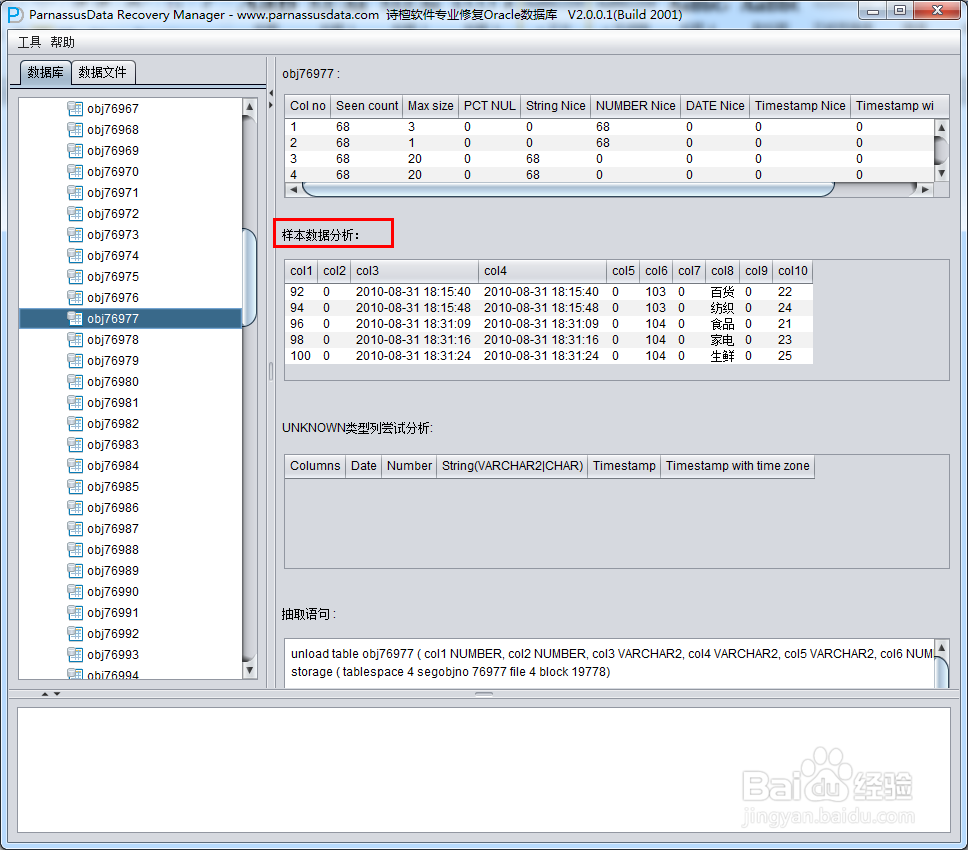This screenshot has height=850, width=968.
Task: Click the table icon beside obj76982
Action: 75,423
